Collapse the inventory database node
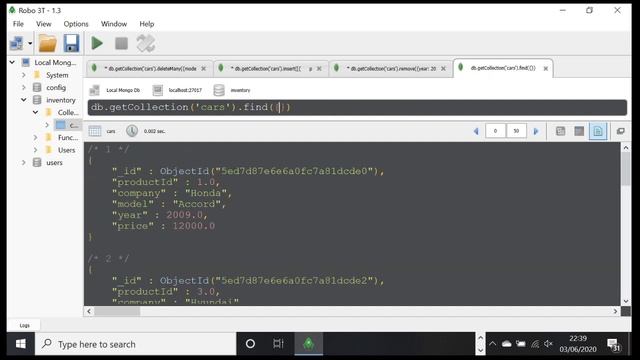This screenshot has width=640, height=360. coord(24,100)
